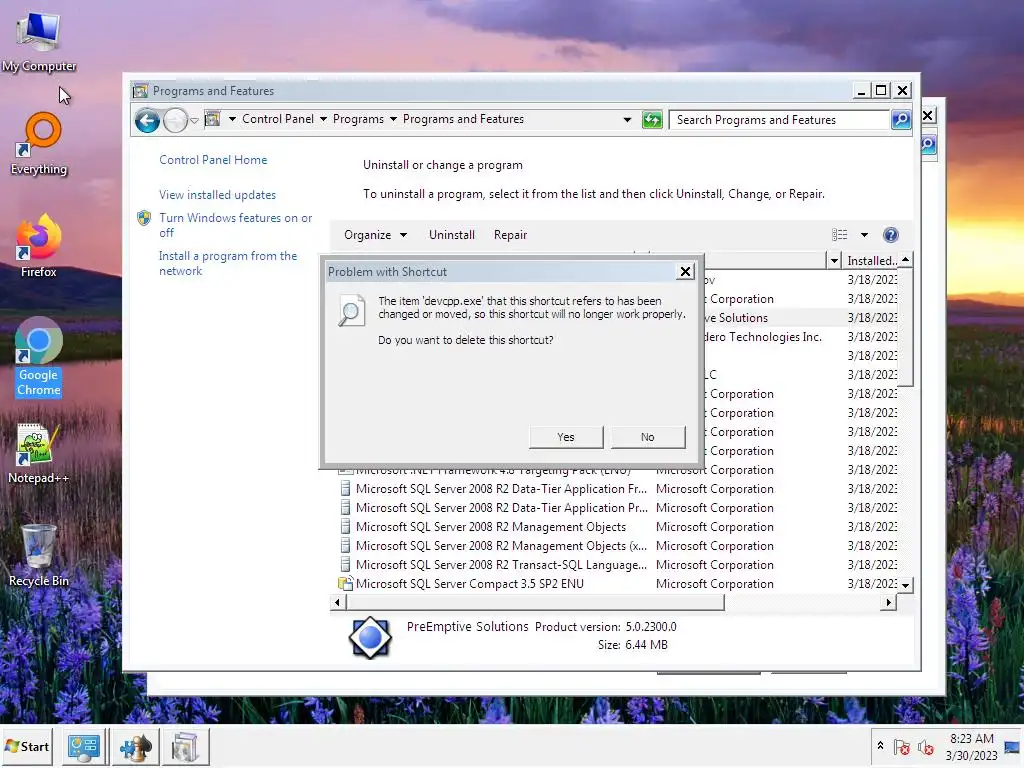Open the view options dropdown arrow
Viewport: 1024px width, 768px height.
pos(864,234)
